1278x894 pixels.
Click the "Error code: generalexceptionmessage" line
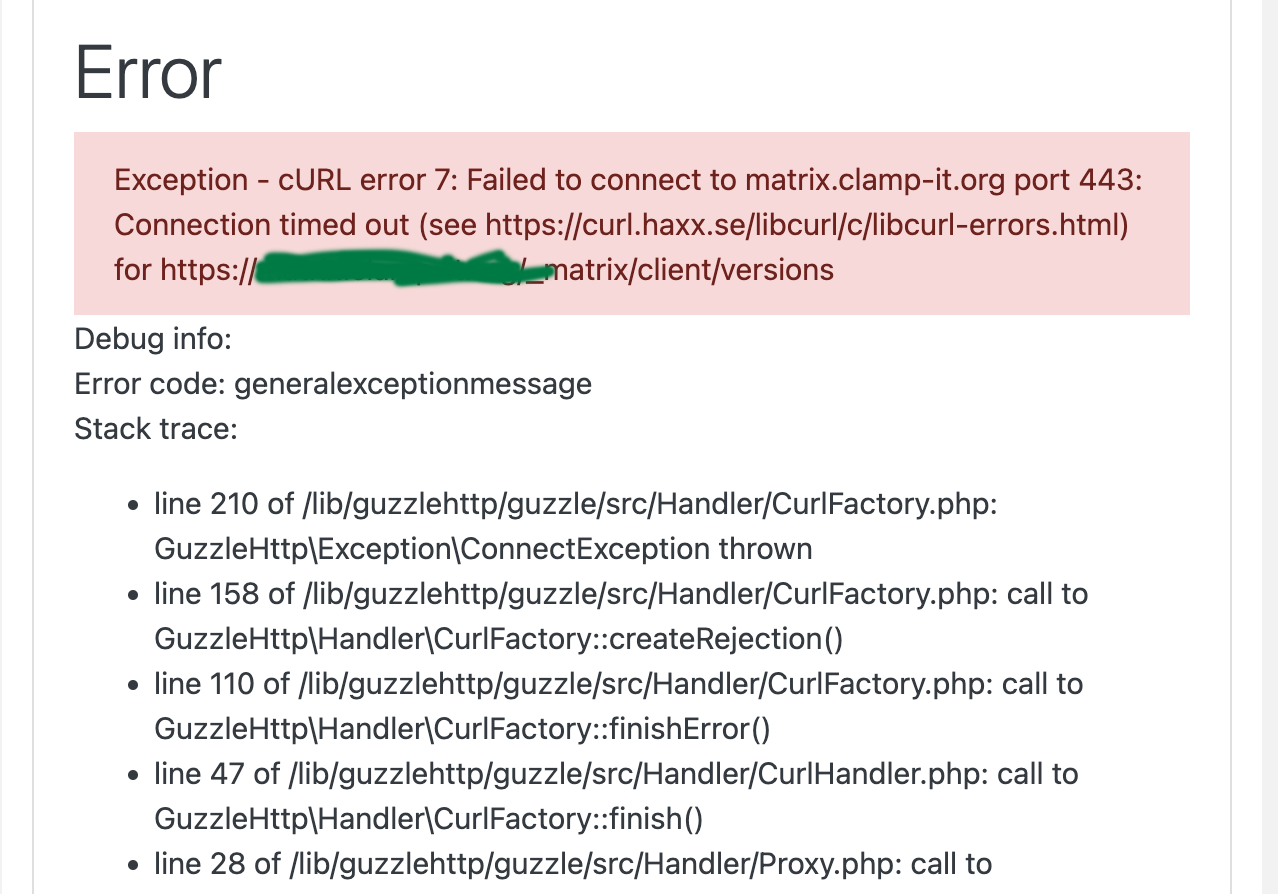pyautogui.click(x=333, y=384)
